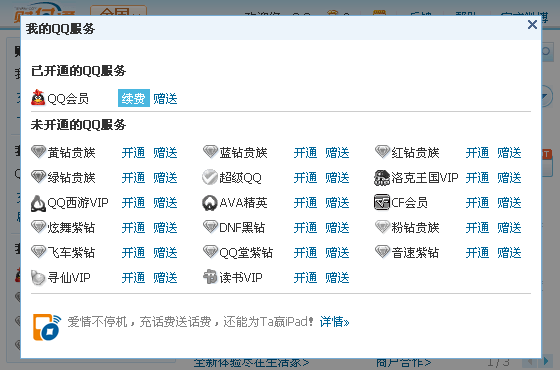Click 续费 button for QQ会员
The height and width of the screenshot is (370, 560).
pyautogui.click(x=134, y=98)
